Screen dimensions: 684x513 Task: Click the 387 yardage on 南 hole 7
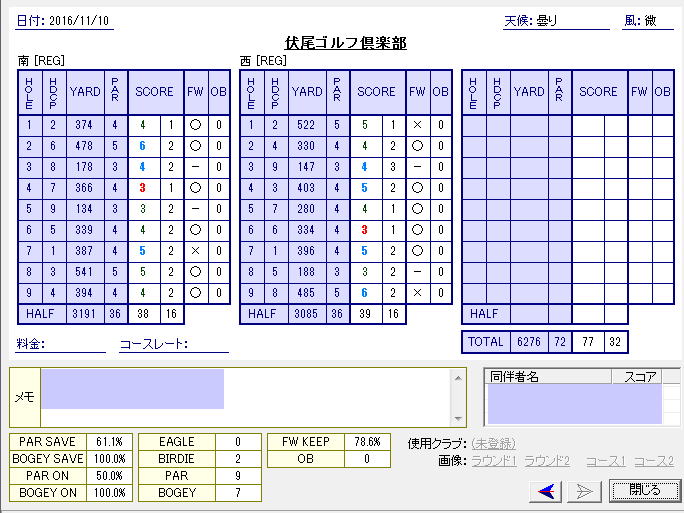84,251
